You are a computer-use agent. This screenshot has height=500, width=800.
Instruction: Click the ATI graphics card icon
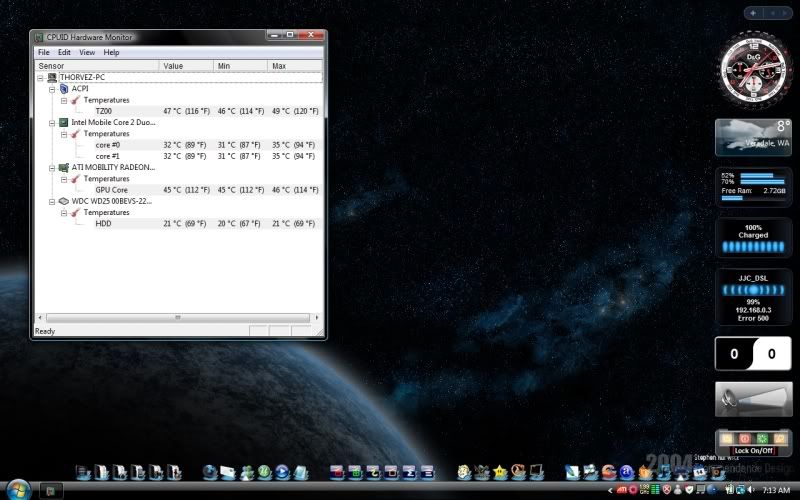coord(64,167)
